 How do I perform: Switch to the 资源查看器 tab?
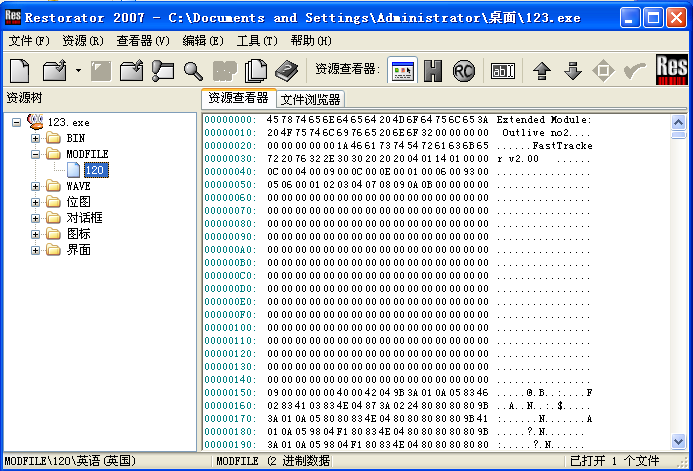click(x=239, y=98)
